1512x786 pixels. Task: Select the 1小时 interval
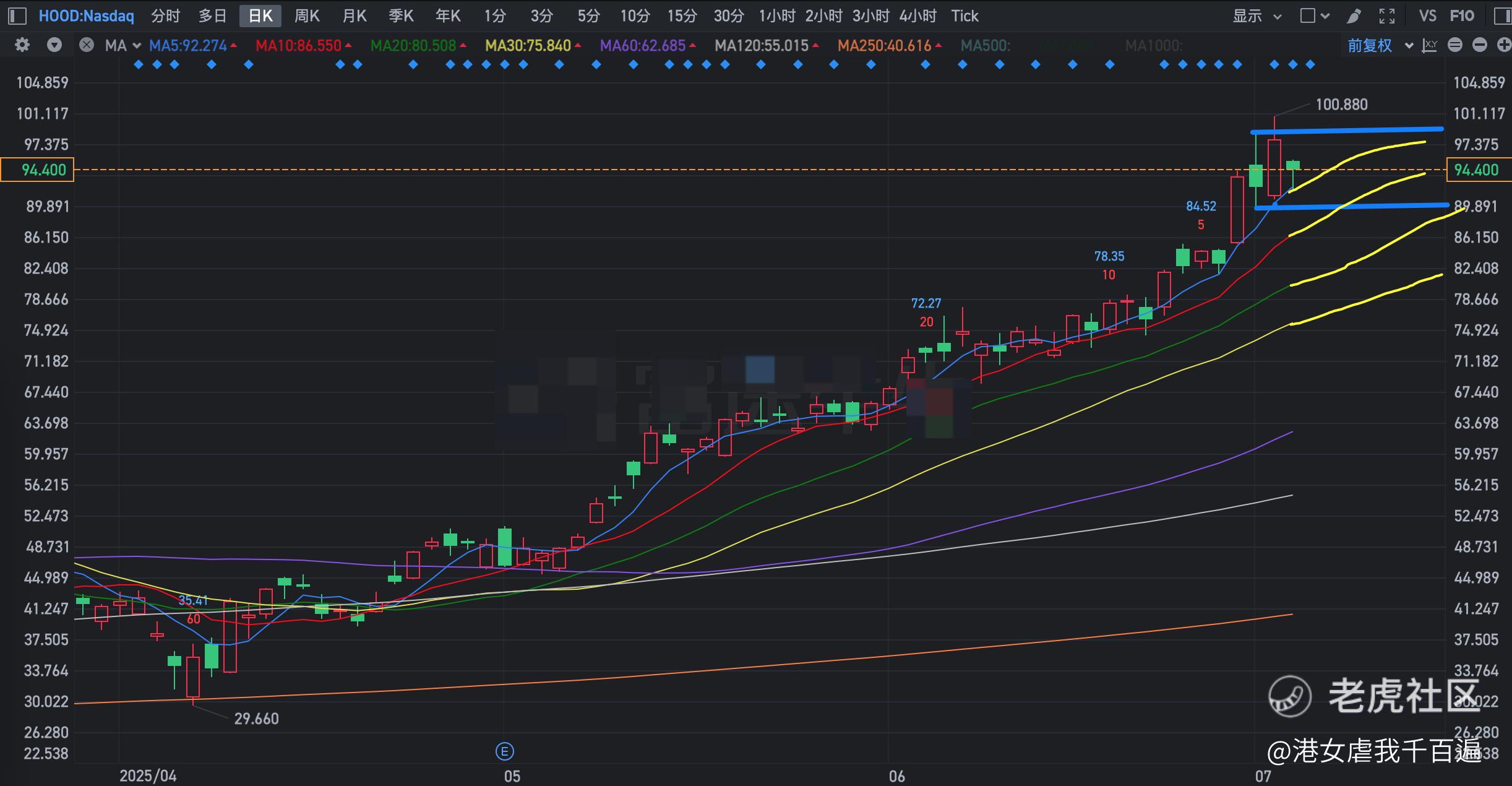[x=777, y=16]
